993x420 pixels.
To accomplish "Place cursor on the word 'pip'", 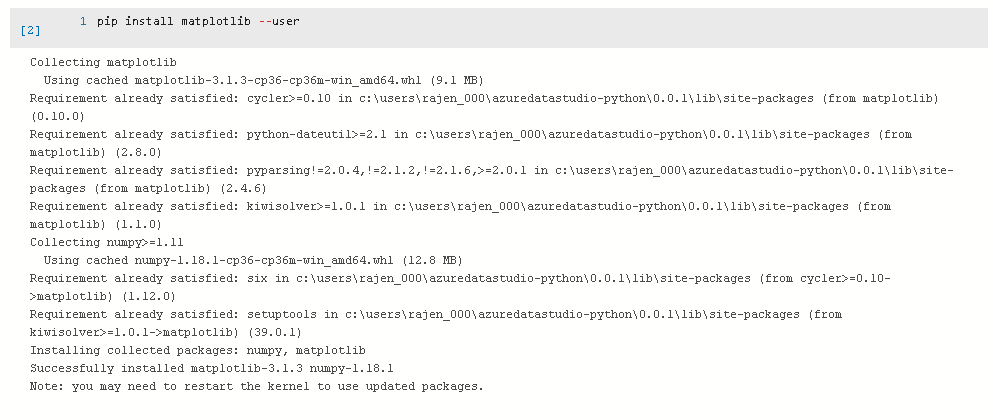I will [x=106, y=21].
